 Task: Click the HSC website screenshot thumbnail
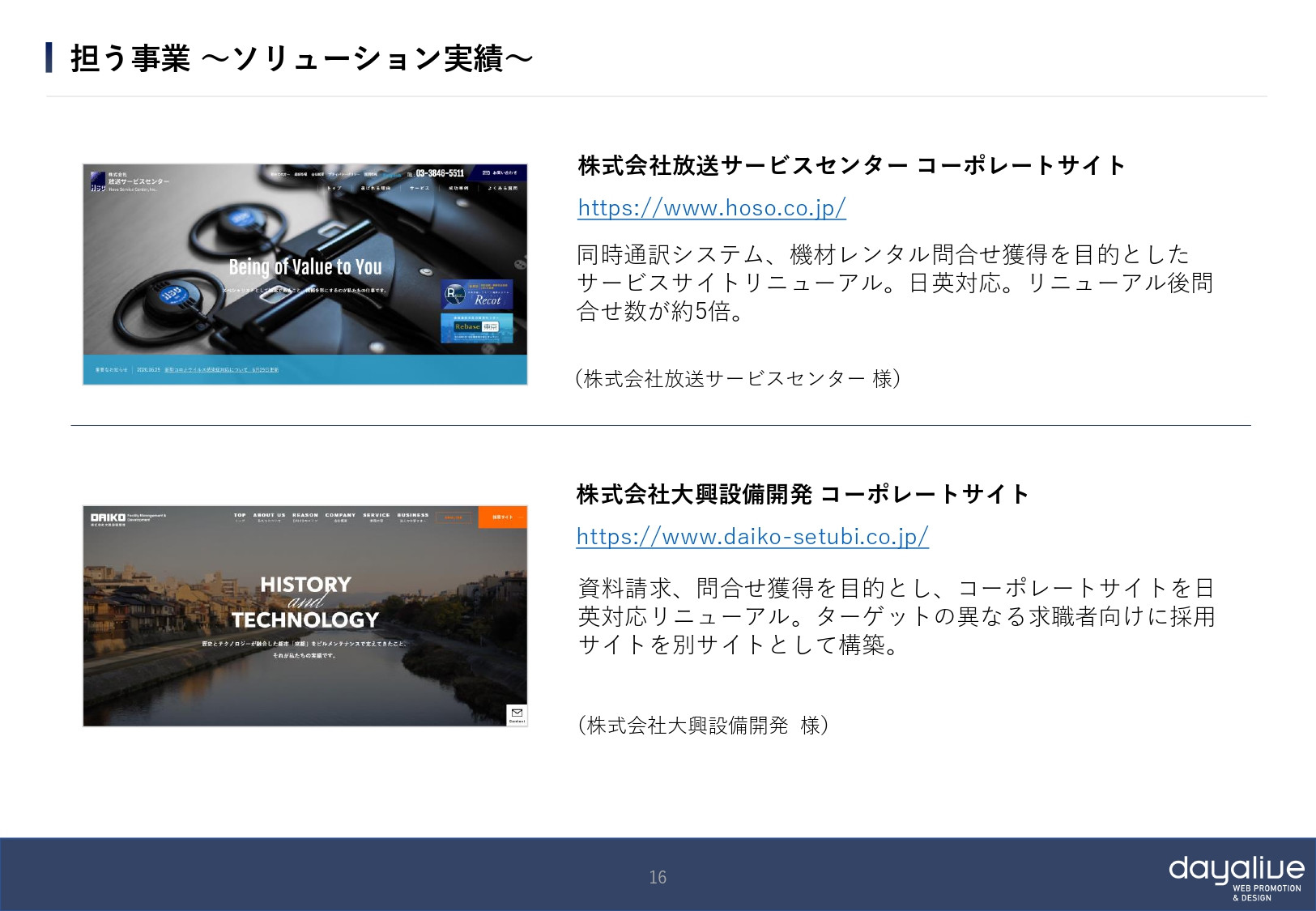pos(305,273)
